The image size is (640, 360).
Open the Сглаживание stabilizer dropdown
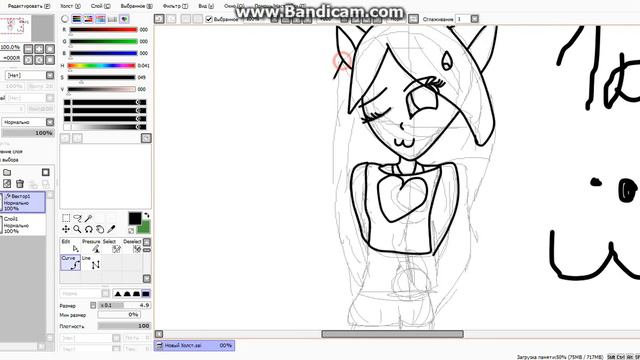[474, 19]
